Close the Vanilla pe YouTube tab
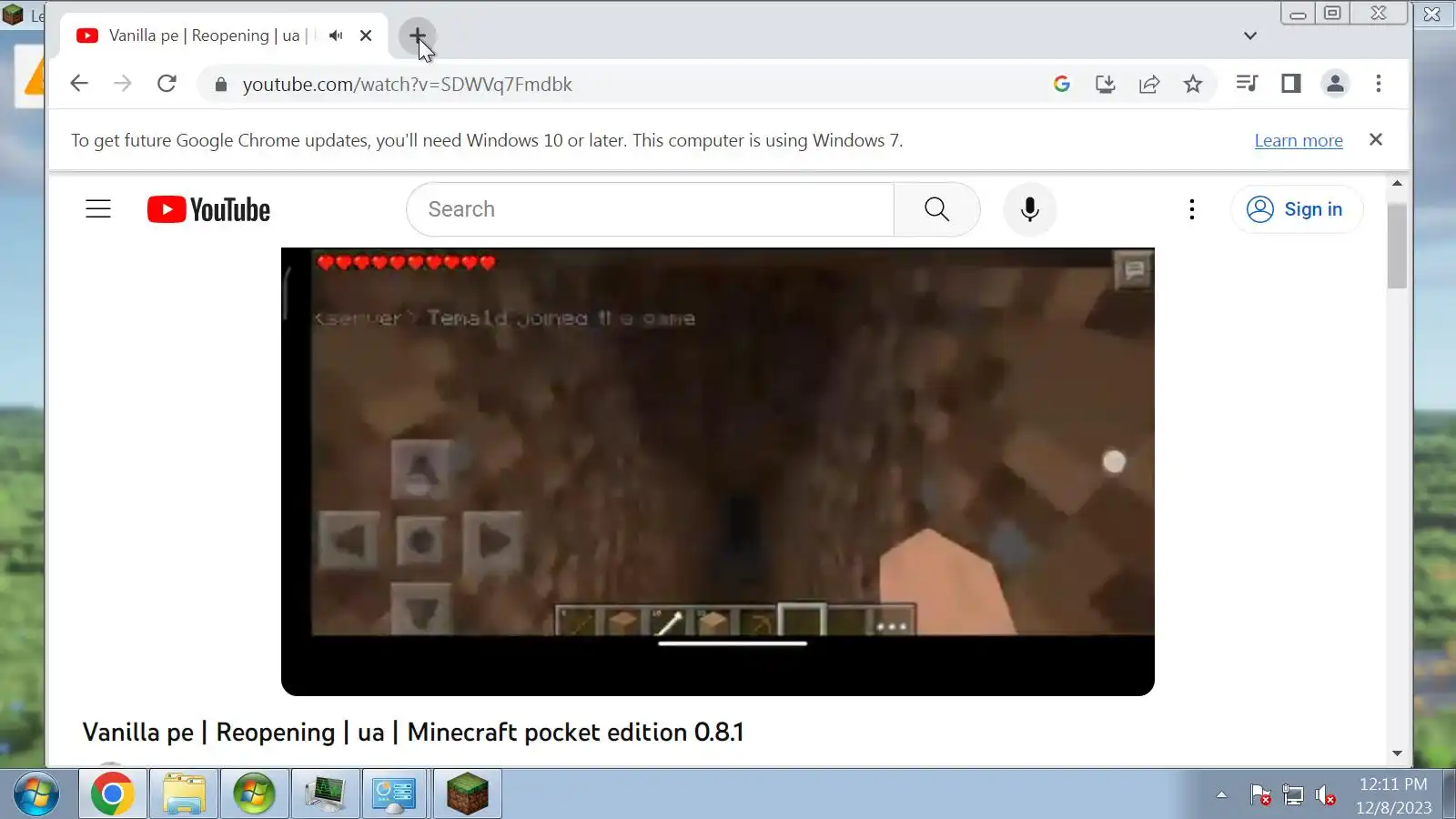The height and width of the screenshot is (819, 1456). 366,35
